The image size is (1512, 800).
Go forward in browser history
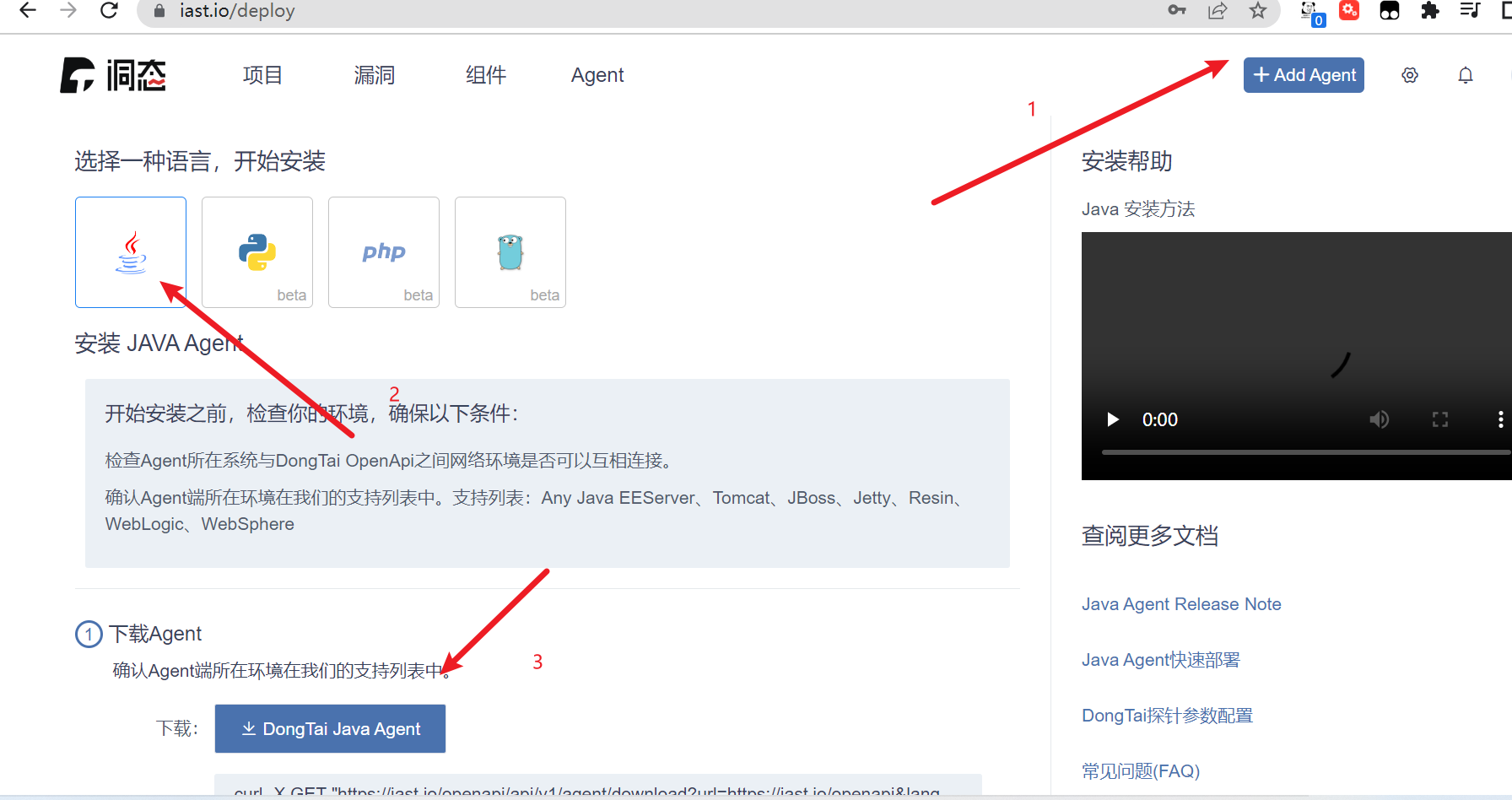(68, 11)
